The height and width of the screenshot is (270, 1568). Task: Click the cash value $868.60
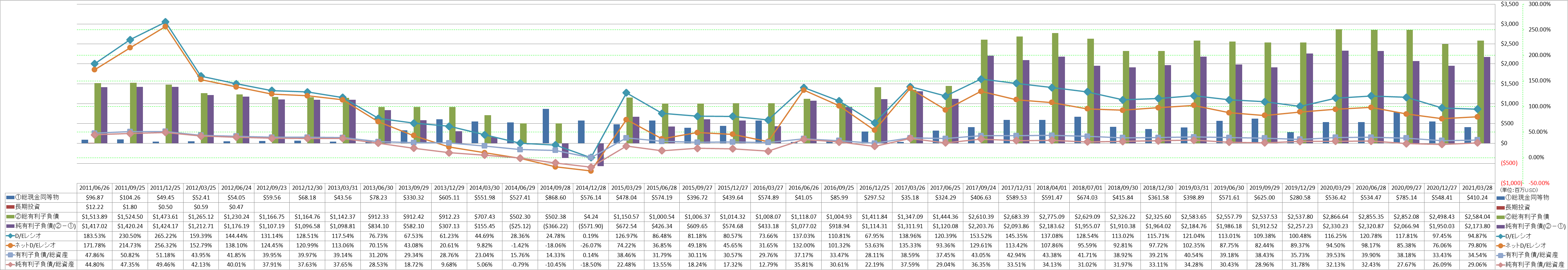point(555,198)
